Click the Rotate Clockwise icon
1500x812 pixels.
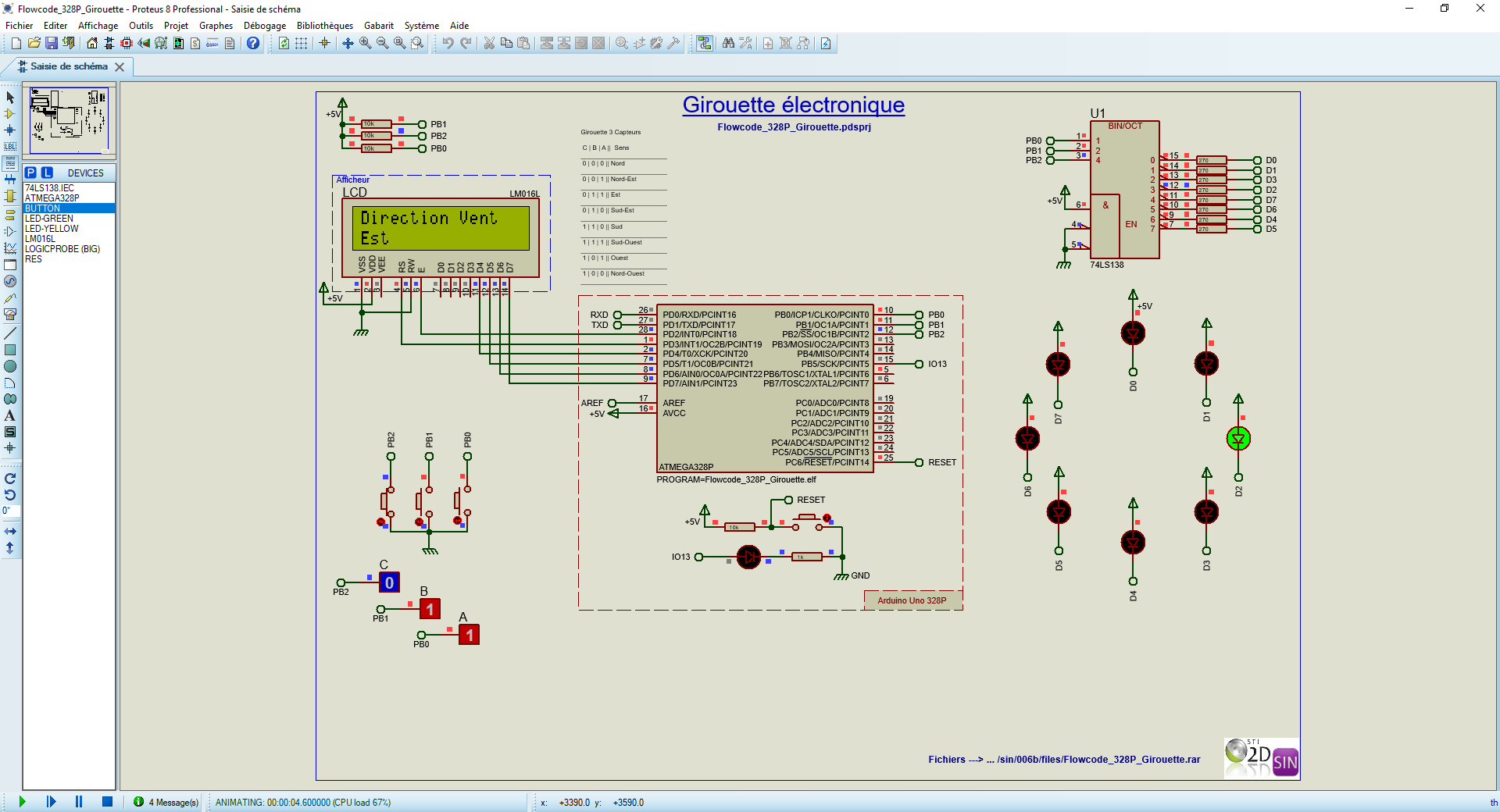pyautogui.click(x=10, y=479)
